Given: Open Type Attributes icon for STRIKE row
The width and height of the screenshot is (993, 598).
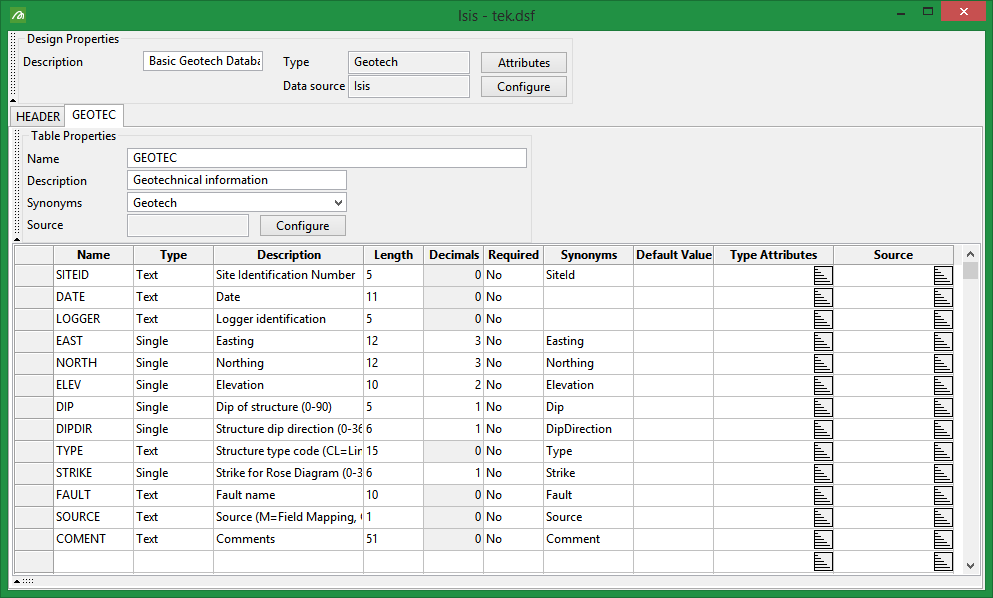Looking at the screenshot, I should click(822, 473).
